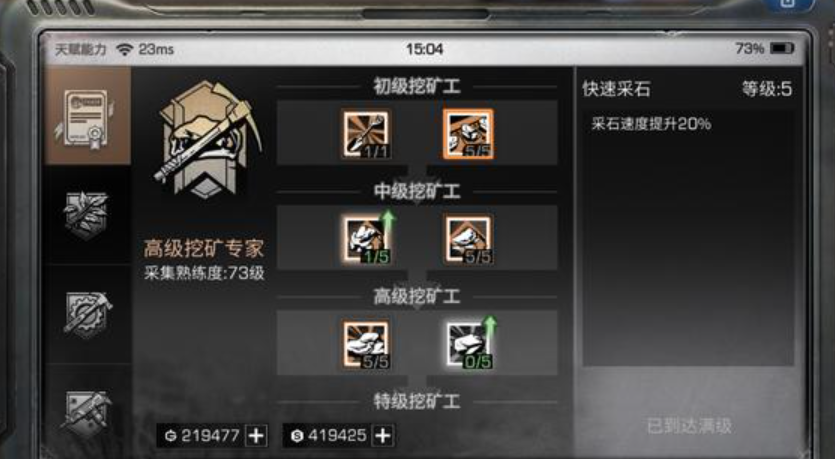The height and width of the screenshot is (459, 835).
Task: Add gold currency with plus next to 219477
Action: click(x=256, y=436)
